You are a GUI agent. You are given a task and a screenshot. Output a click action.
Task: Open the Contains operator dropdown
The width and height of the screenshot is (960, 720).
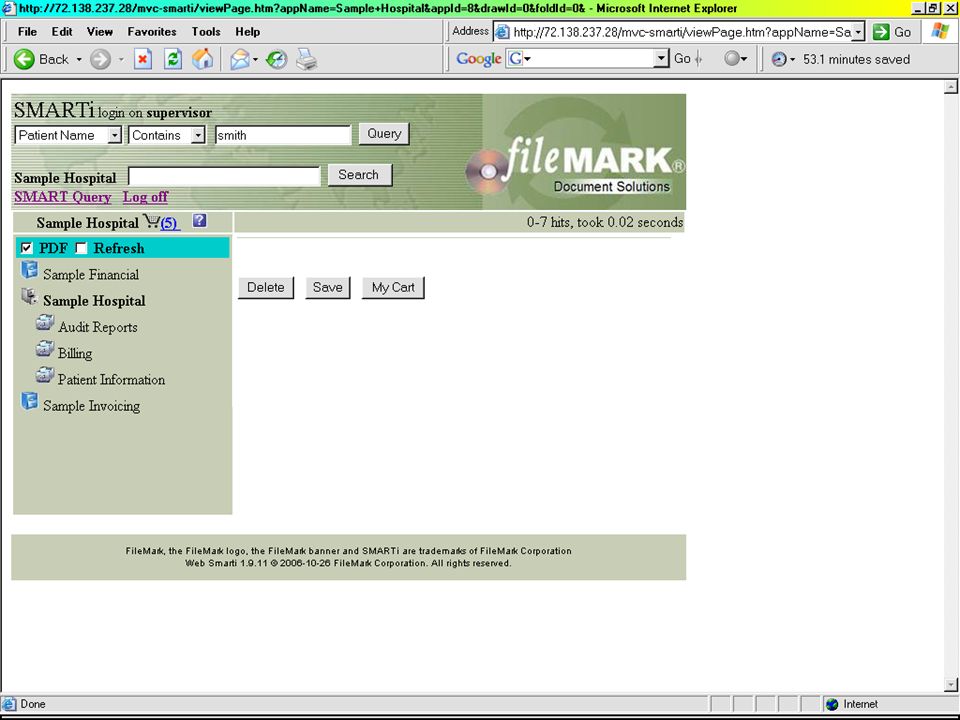point(198,135)
